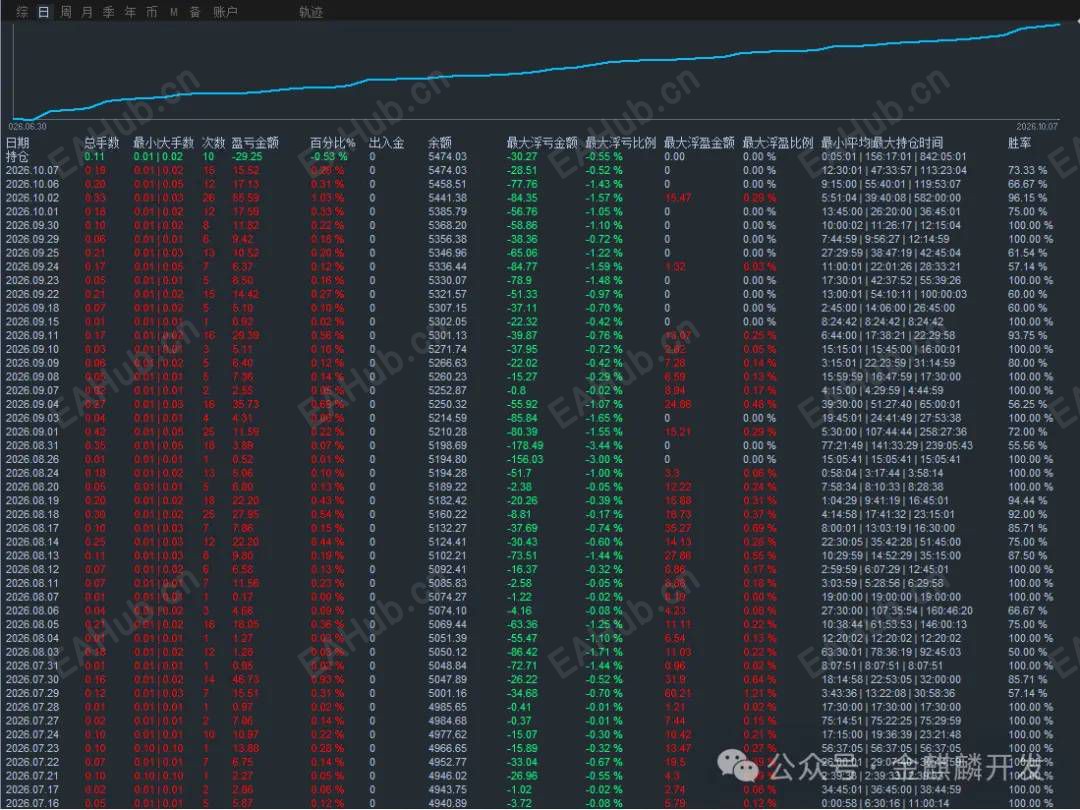Click holding time 5:51:04 | 39:40:08 | 582:00:00
Image resolution: width=1080 pixels, height=810 pixels.
pyautogui.click(x=891, y=198)
